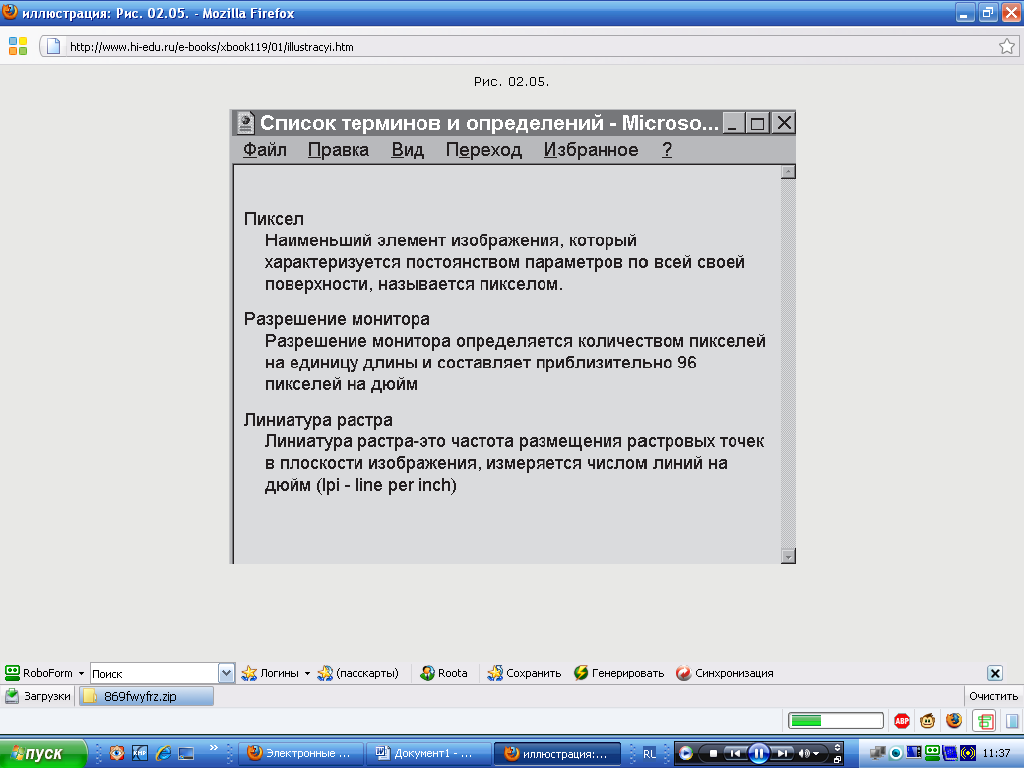Expand the RoboForm search dropdown arrow
Screen dimensions: 1024x768
pos(226,673)
